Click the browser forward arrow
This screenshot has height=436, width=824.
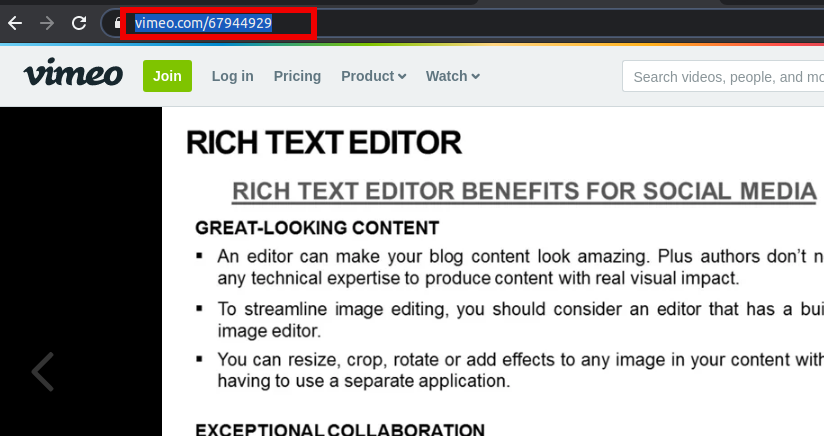pos(47,23)
